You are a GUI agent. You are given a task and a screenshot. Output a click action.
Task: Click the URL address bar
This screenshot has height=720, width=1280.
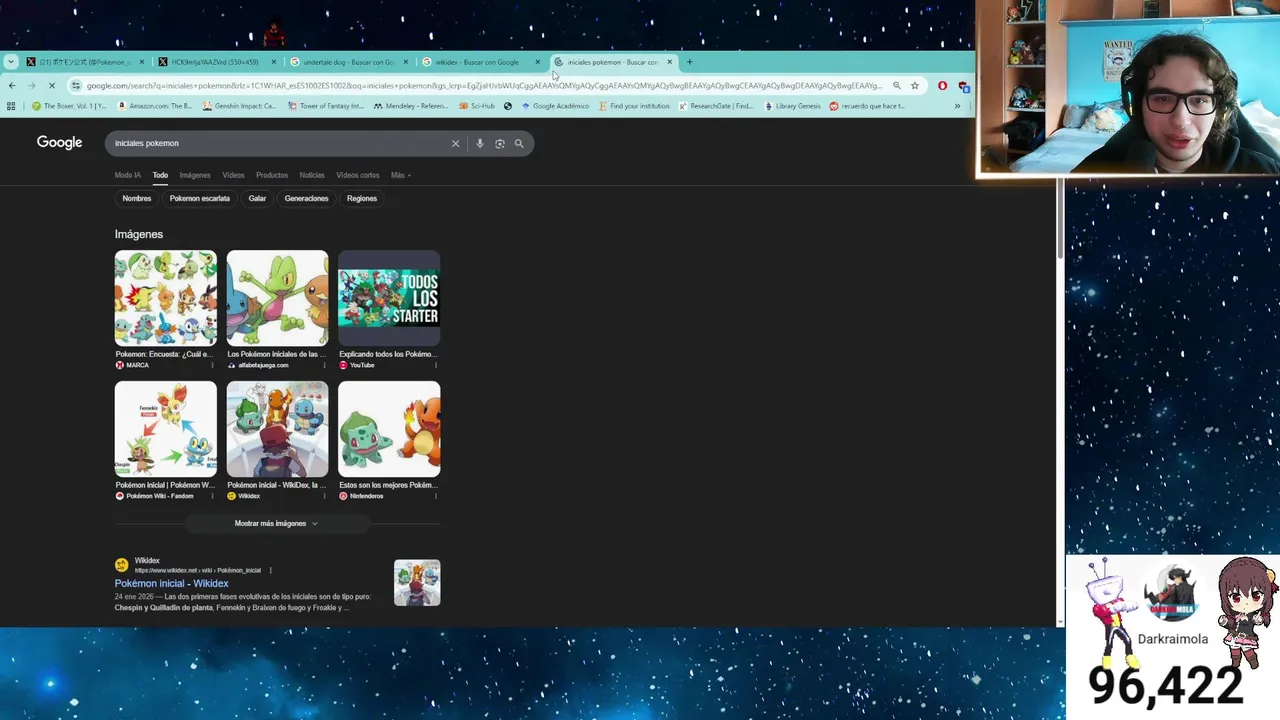[484, 86]
